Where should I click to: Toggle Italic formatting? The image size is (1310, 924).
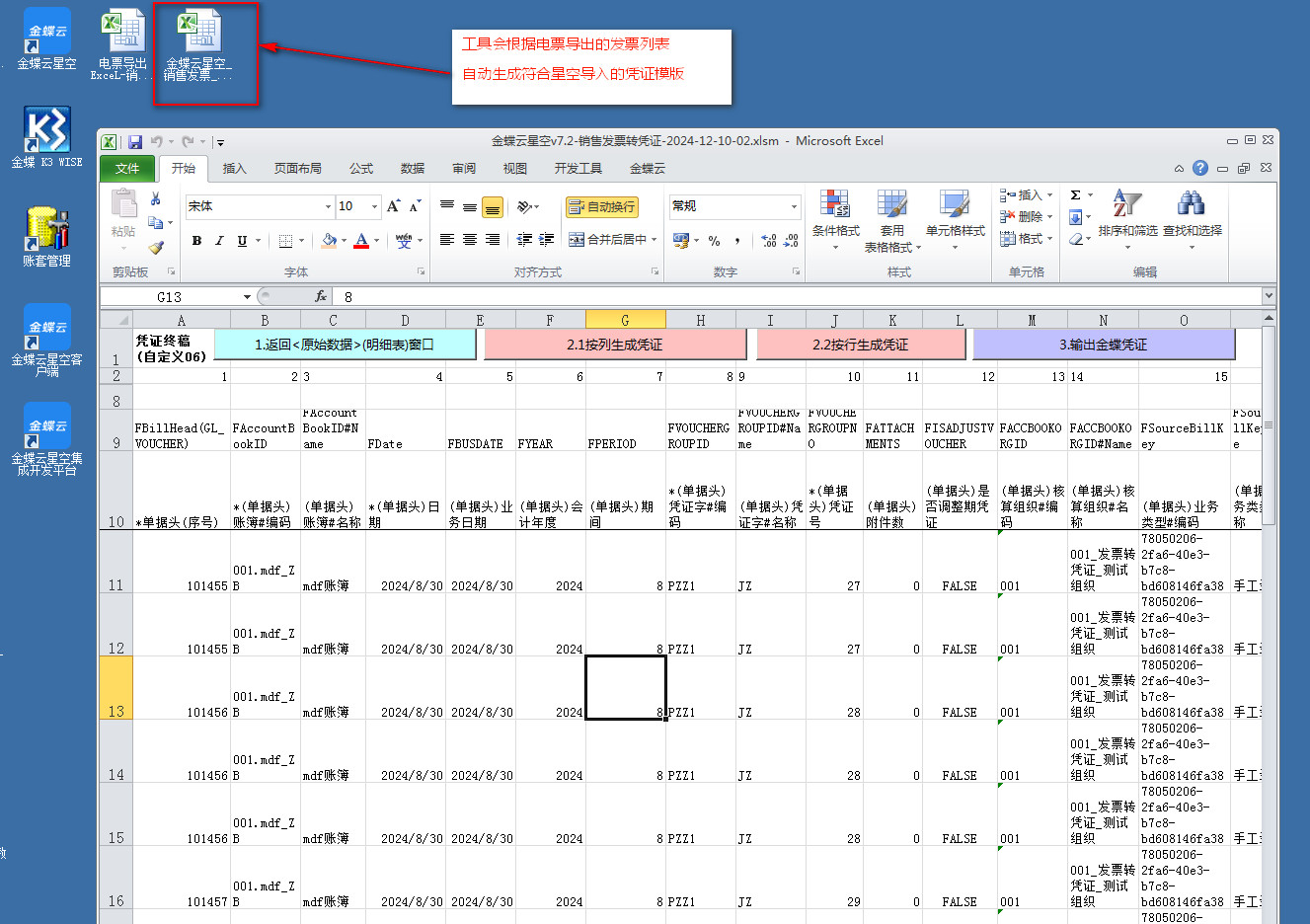pos(218,240)
